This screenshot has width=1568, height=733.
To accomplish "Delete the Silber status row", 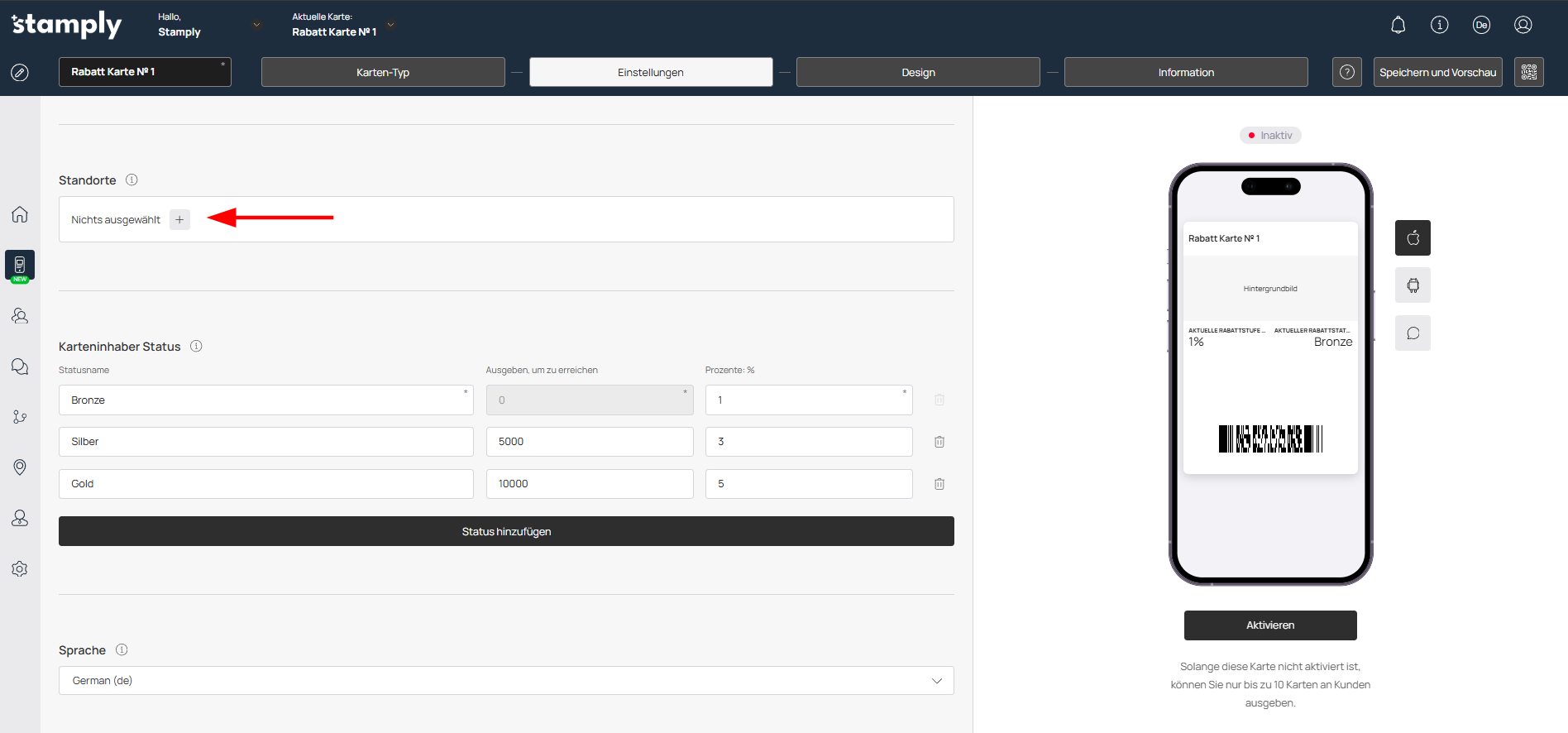I will 939,442.
